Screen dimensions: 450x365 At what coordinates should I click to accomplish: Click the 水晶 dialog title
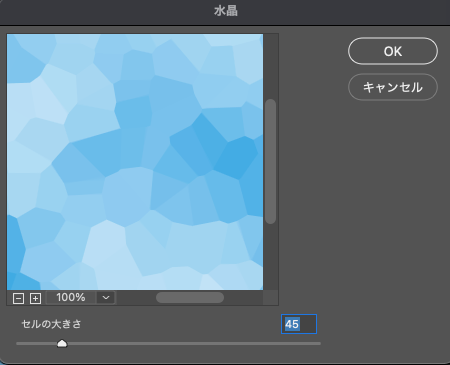point(226,11)
